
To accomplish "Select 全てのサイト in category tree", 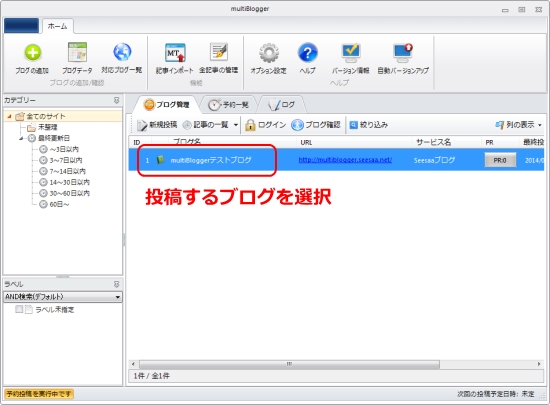I will [46, 116].
